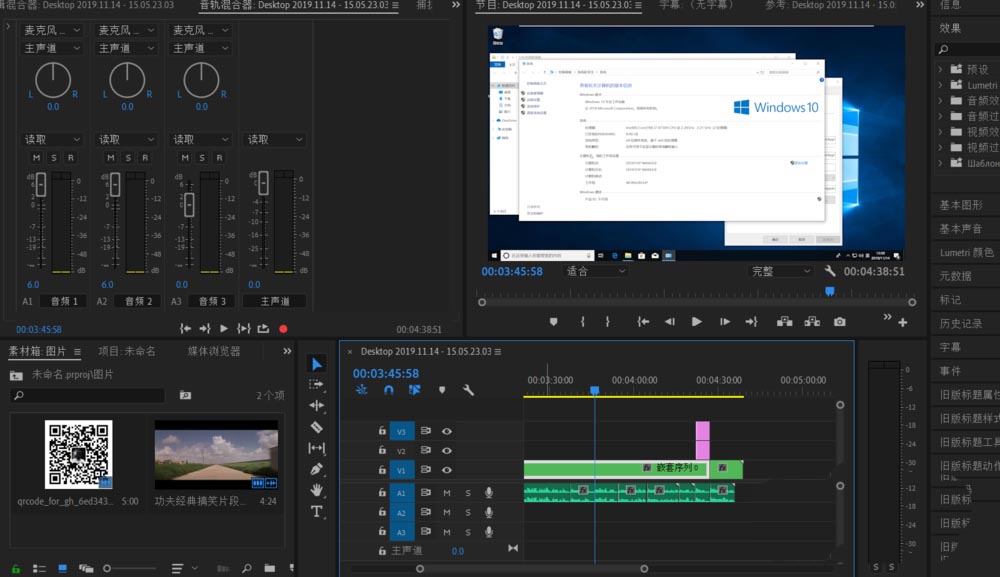Play the program monitor preview
Viewport: 1000px width, 577px height.
[x=697, y=322]
